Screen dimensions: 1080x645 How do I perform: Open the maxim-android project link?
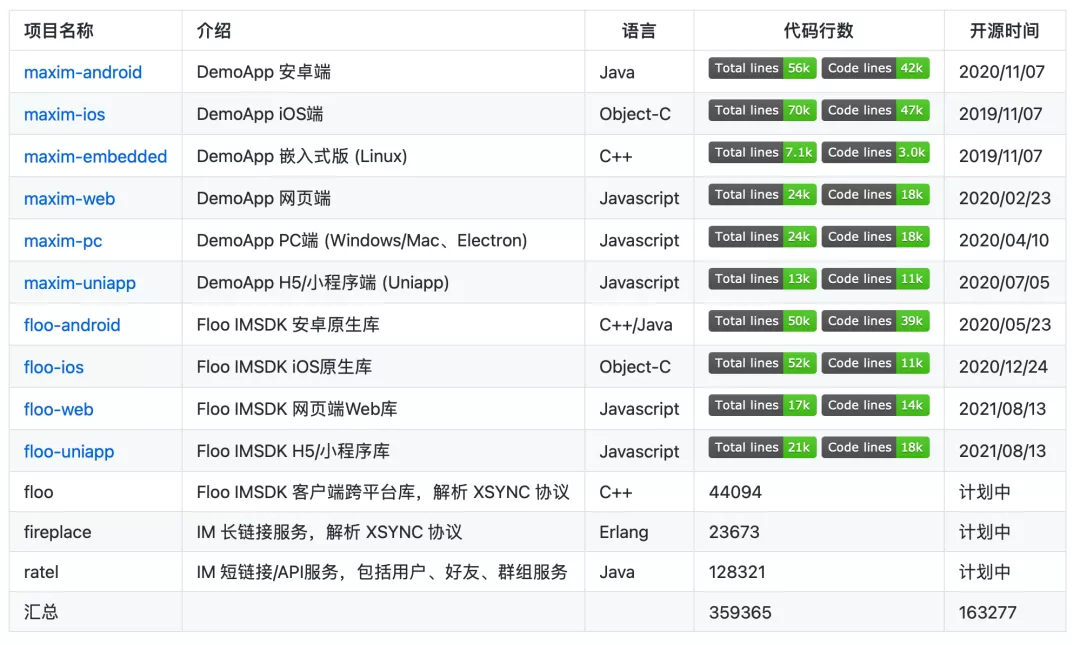[x=83, y=72]
